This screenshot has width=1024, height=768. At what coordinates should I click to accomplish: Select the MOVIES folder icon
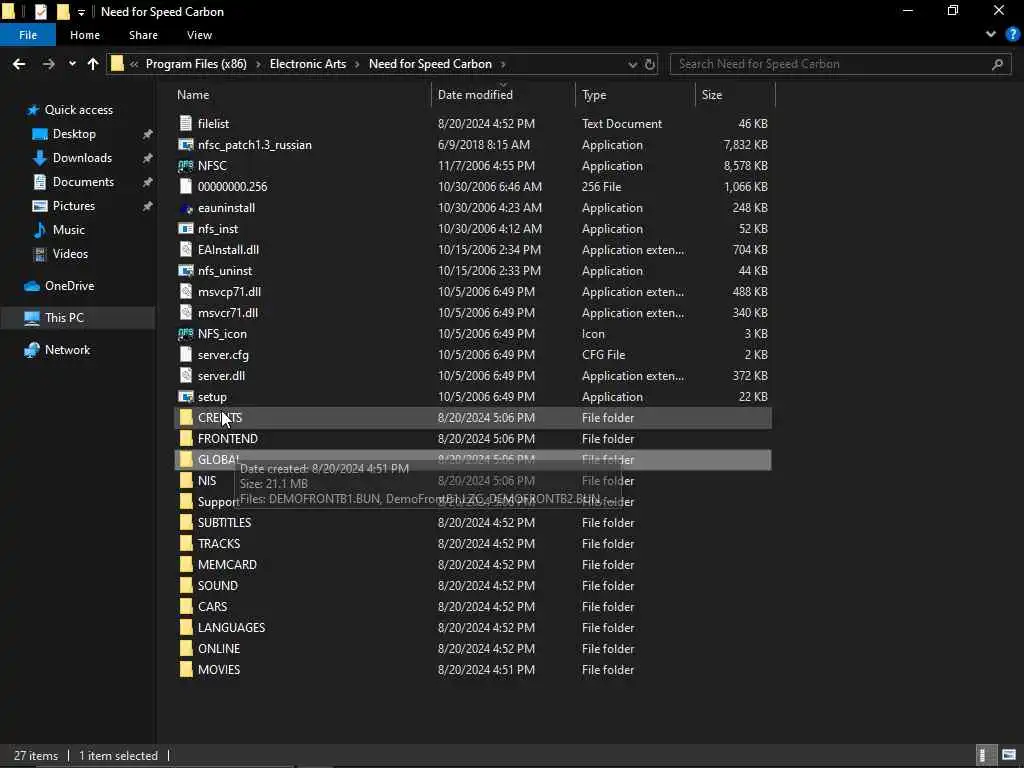click(186, 669)
